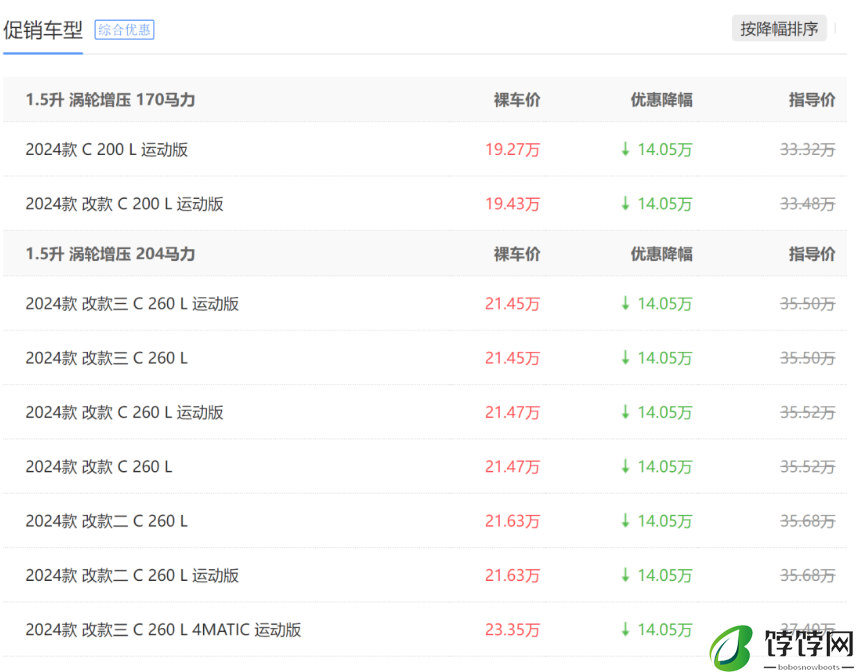Screen dimensions: 857x672
Task: Open 2024款 改款二 C 260 L model
Action: pos(106,521)
